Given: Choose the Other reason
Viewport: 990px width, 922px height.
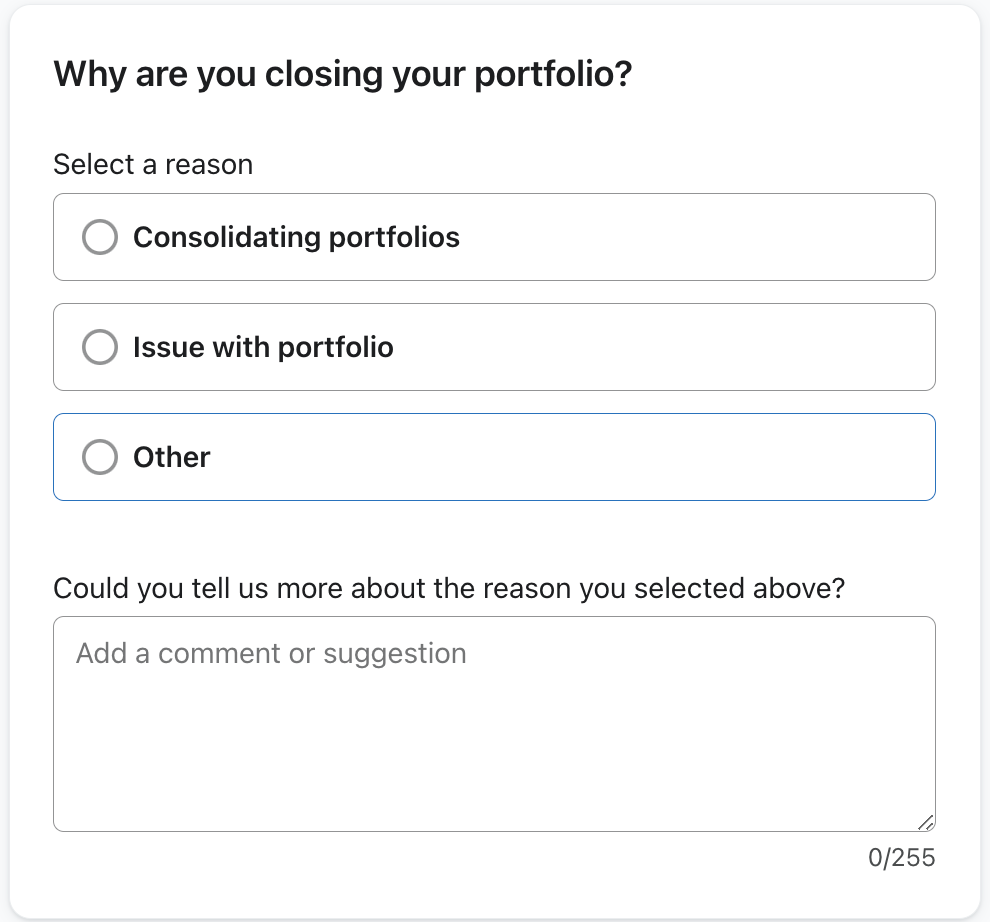Looking at the screenshot, I should (171, 457).
